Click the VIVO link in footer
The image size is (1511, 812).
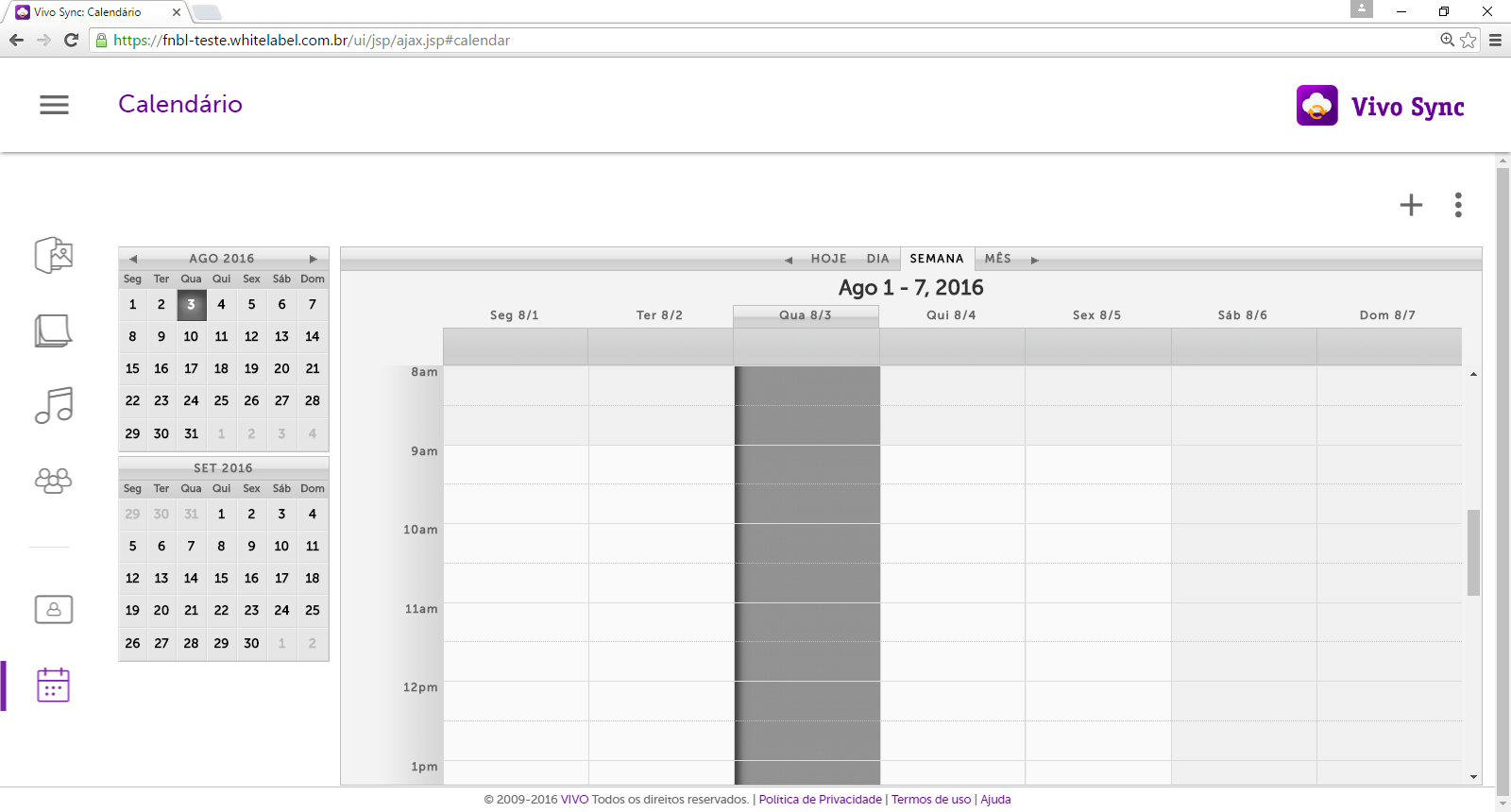(x=574, y=800)
